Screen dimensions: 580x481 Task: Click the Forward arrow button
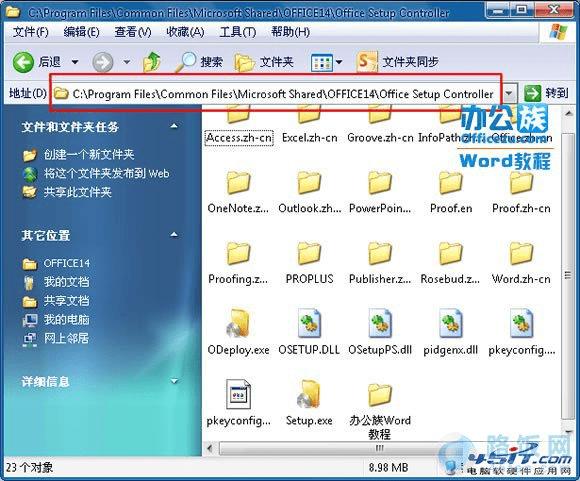[102, 62]
